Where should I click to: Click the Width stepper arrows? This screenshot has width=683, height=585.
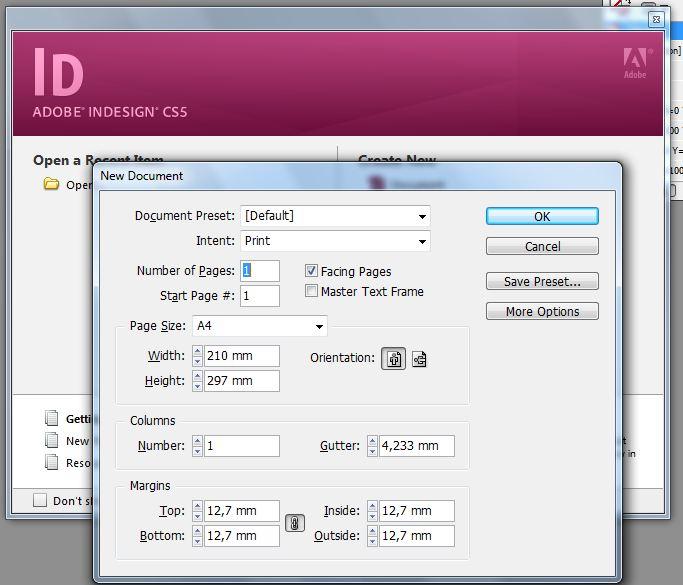[197, 356]
